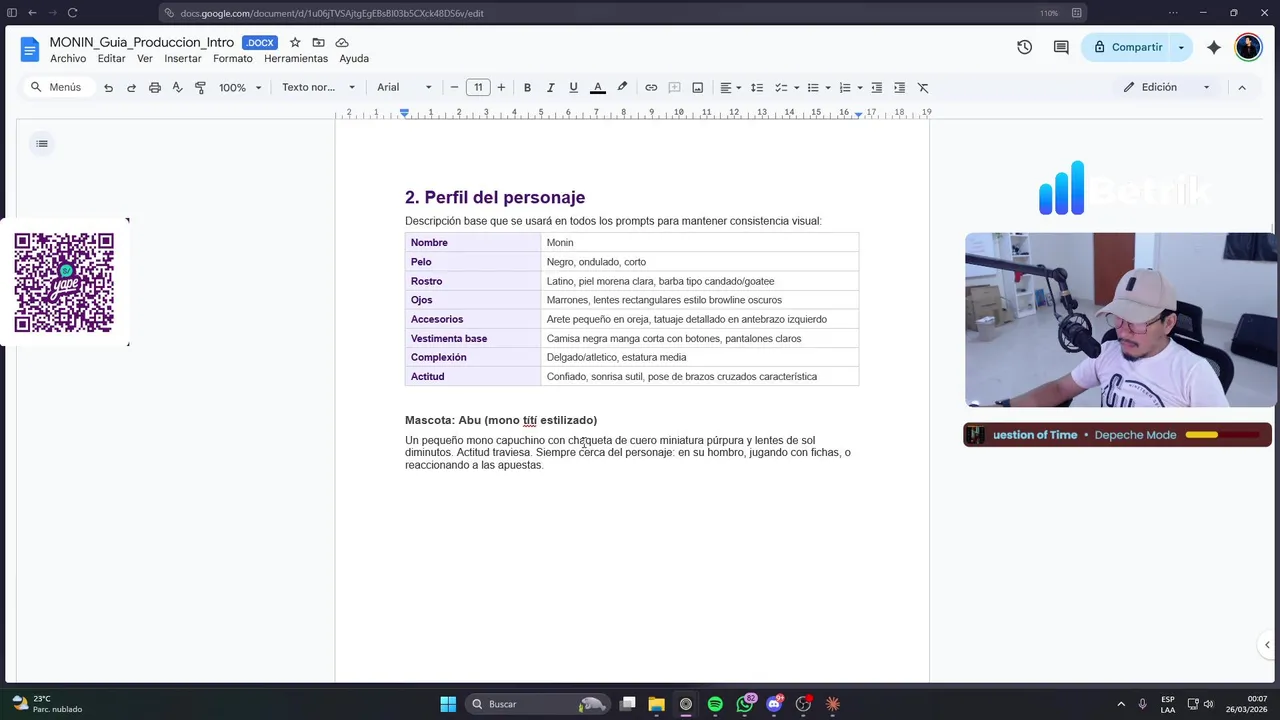Open the Windows Start menu
The image size is (1280, 720).
point(448,704)
